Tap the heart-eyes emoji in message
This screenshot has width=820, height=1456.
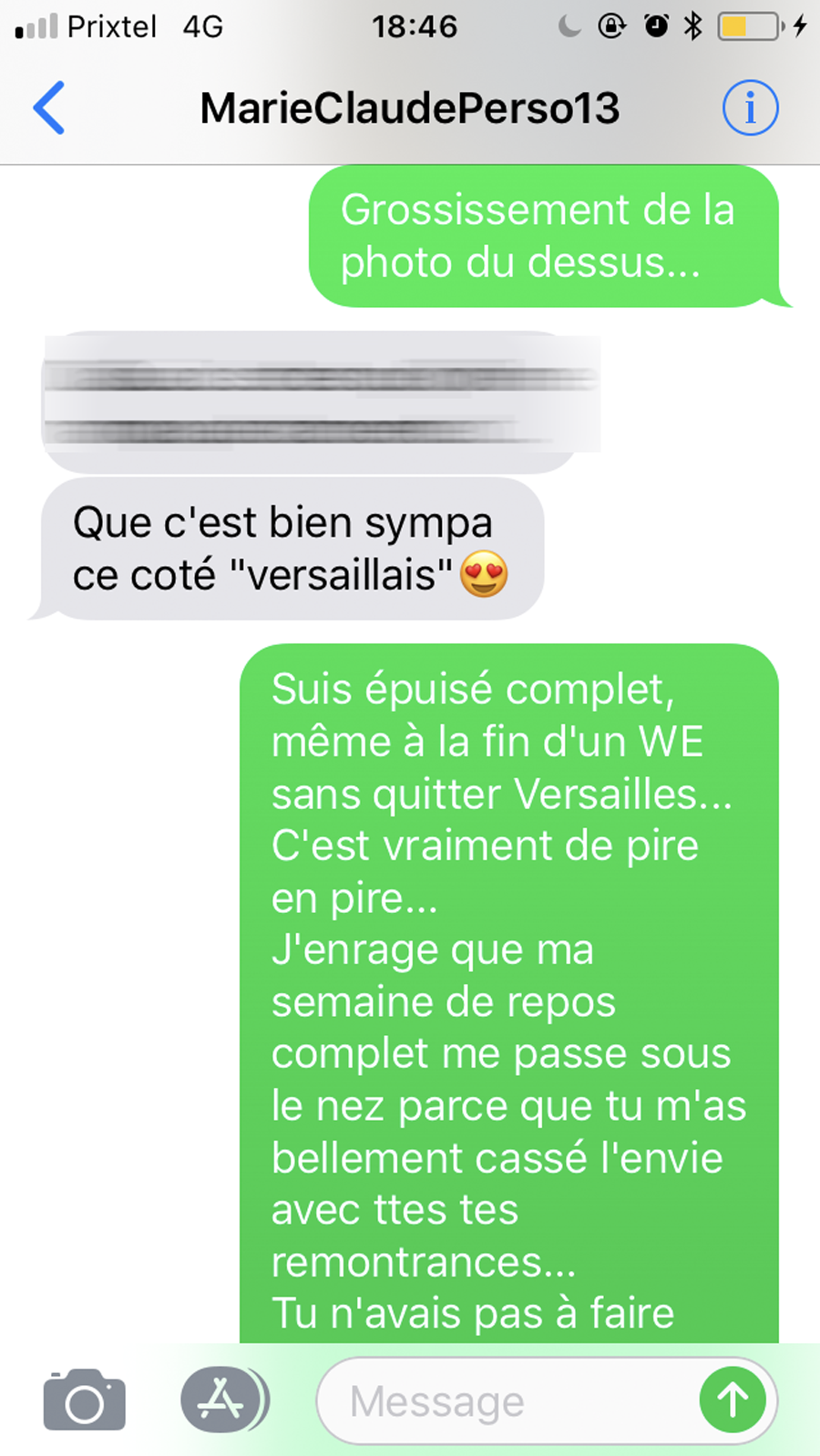[x=484, y=575]
